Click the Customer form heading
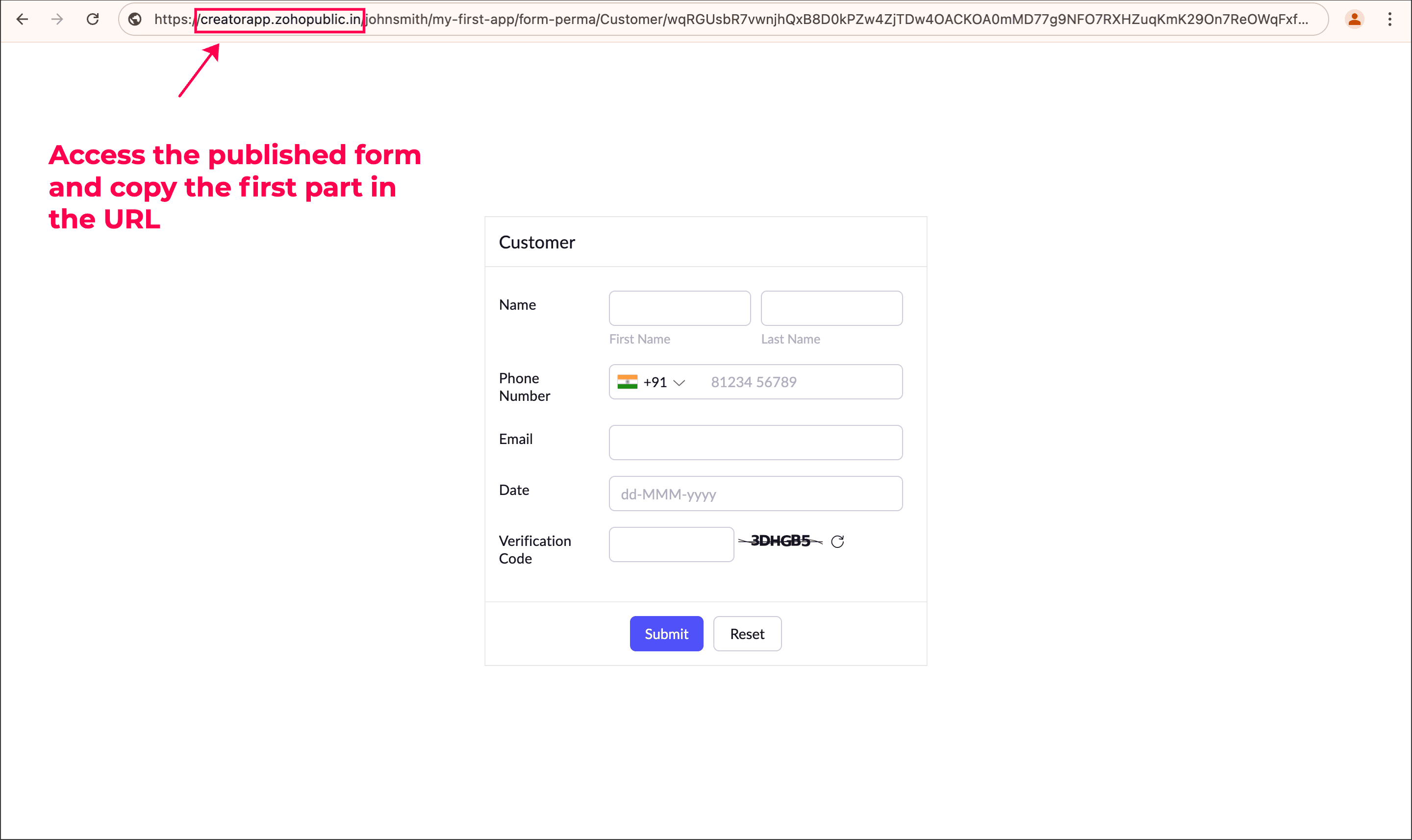Screen dimensions: 1412x840 (537, 242)
